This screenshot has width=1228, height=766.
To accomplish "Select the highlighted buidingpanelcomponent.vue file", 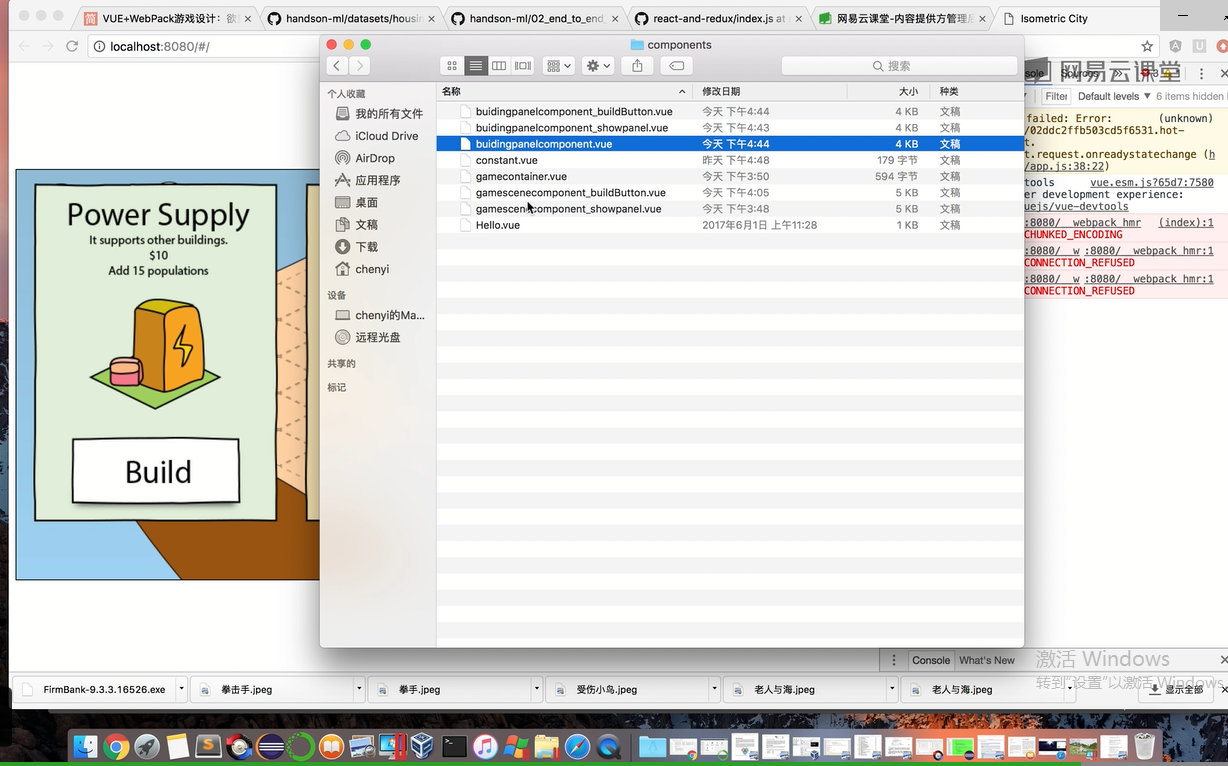I will [x=730, y=144].
